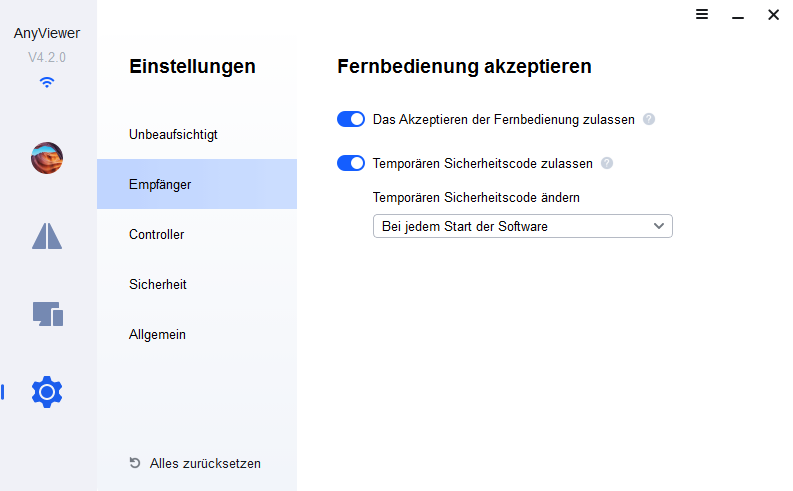Image resolution: width=793 pixels, height=491 pixels.
Task: Close the AnyViewer window
Action: (773, 15)
